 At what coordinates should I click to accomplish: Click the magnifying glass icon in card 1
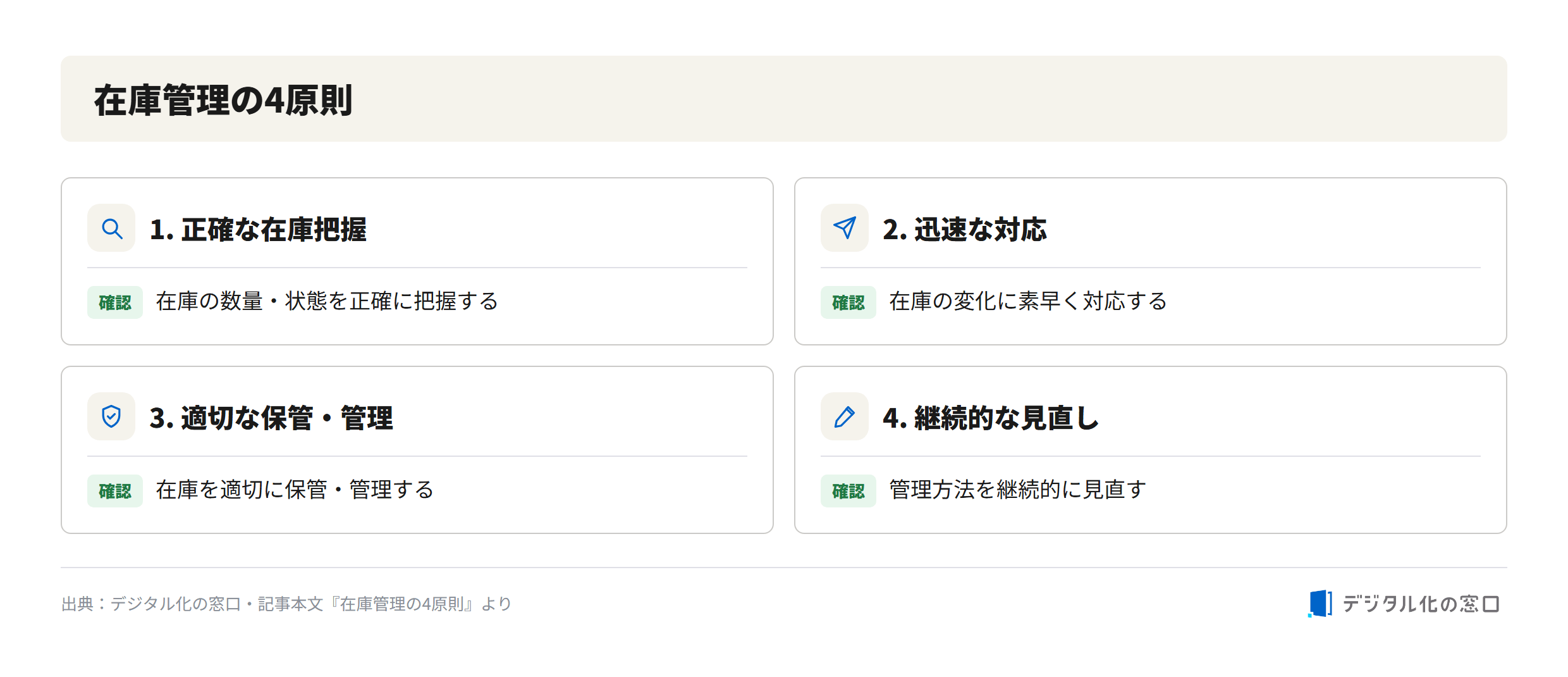111,228
